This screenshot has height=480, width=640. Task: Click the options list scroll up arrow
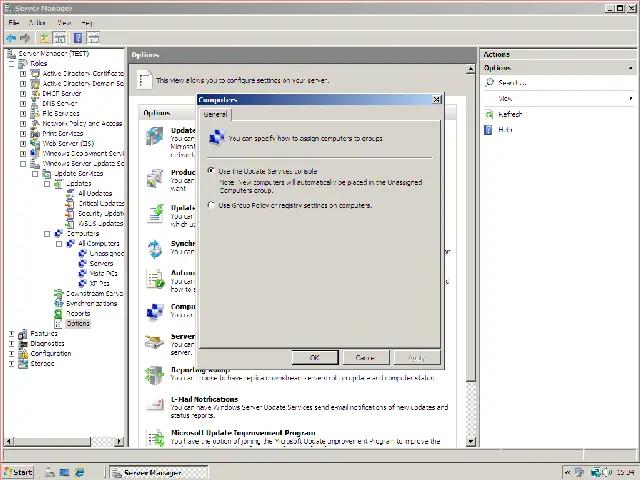(x=471, y=69)
